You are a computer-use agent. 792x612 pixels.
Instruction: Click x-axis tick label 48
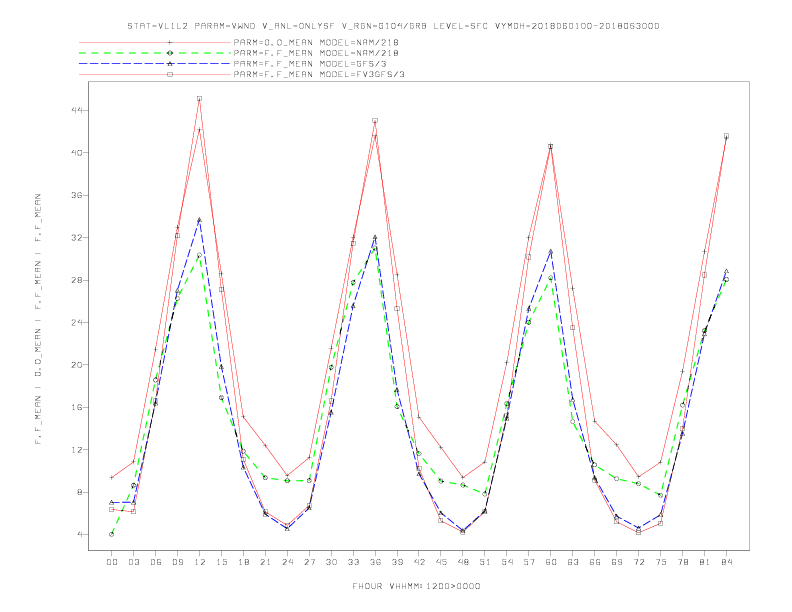(463, 562)
